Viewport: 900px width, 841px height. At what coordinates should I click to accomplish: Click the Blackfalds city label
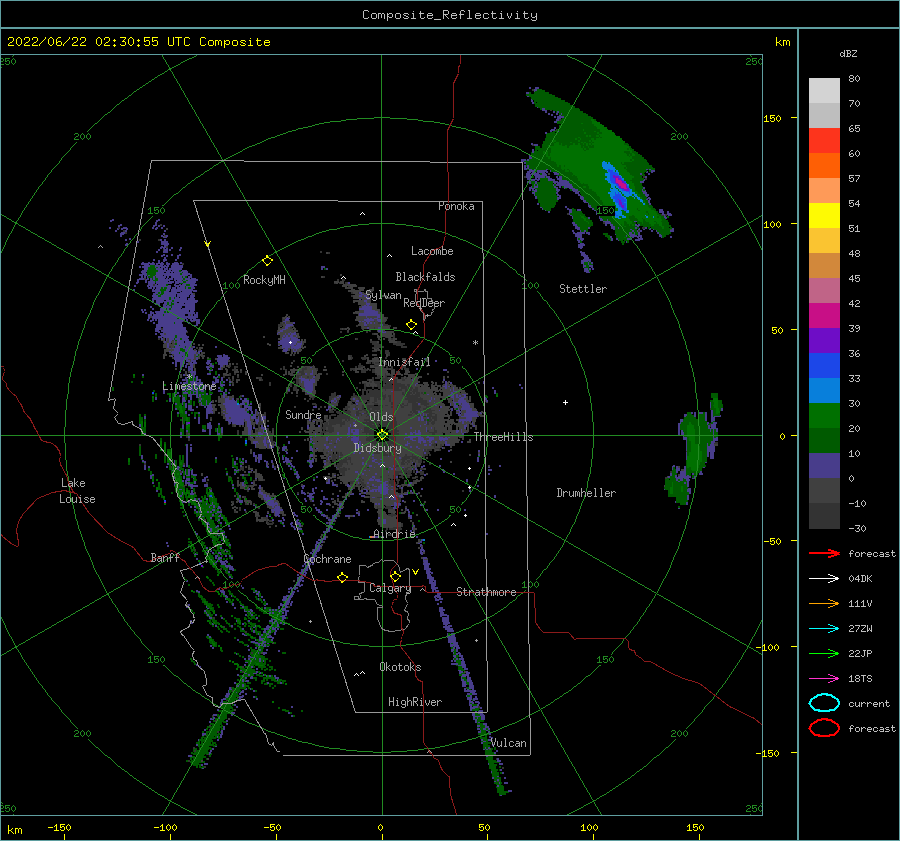coord(425,277)
